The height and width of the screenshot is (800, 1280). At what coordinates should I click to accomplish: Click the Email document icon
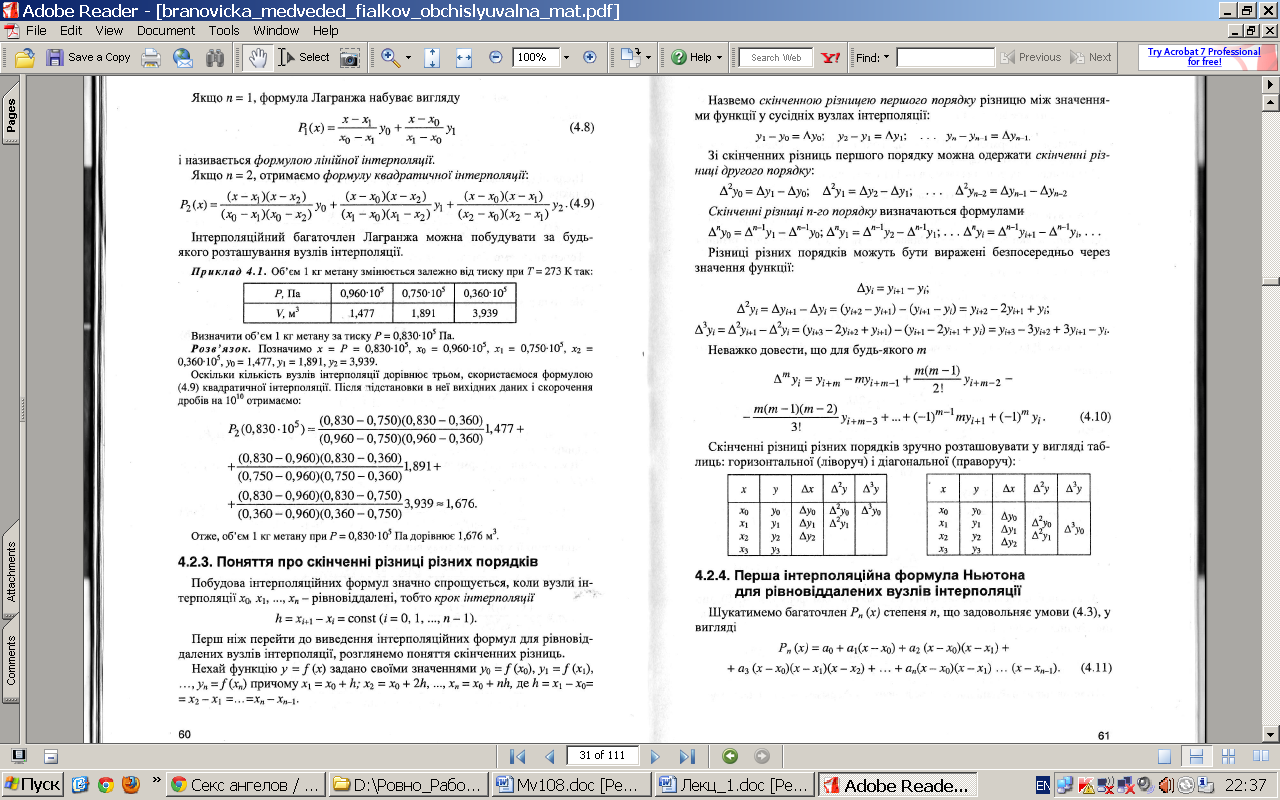[182, 57]
